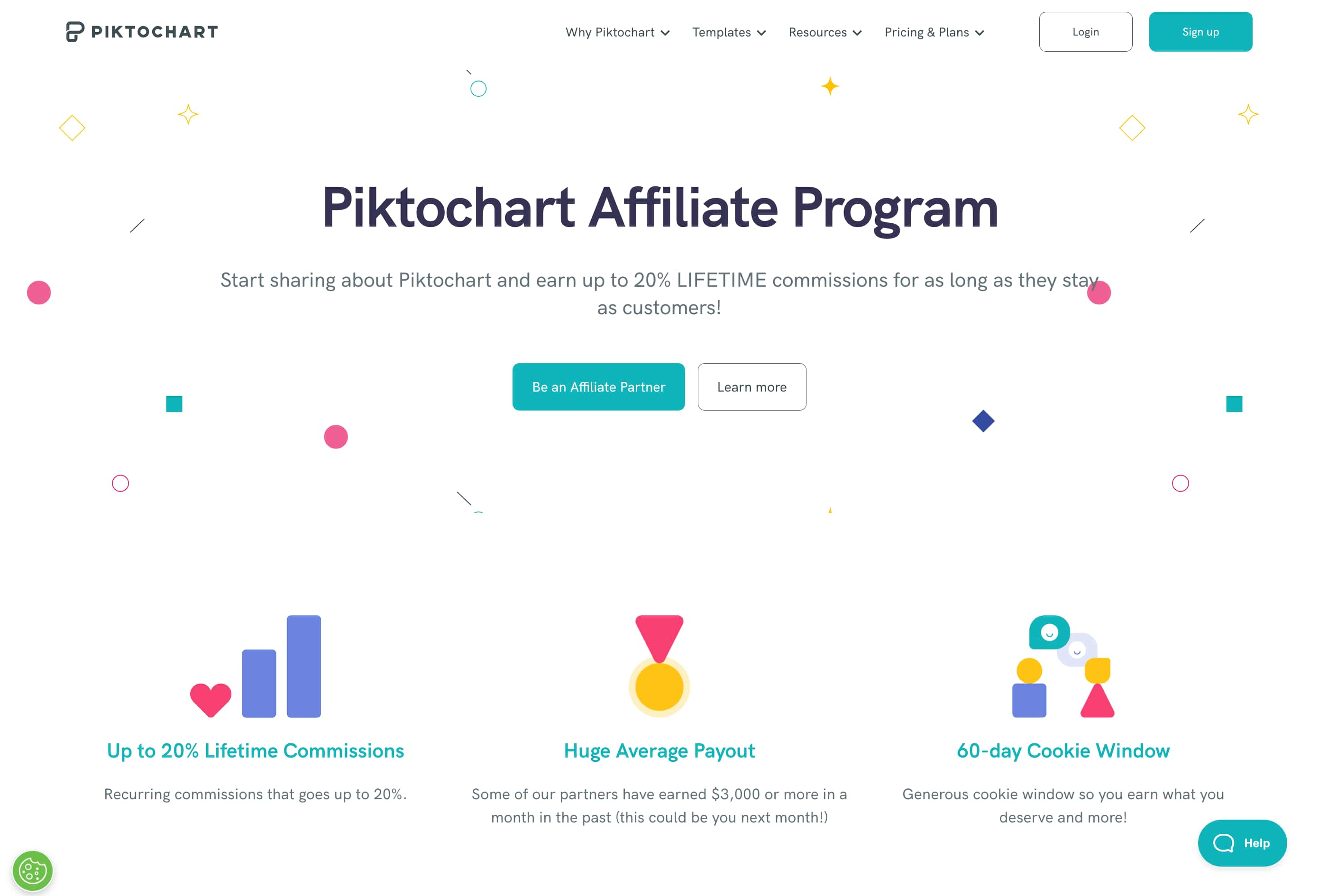This screenshot has width=1319, height=896.
Task: Click the Help chat bubble icon
Action: point(1243,843)
